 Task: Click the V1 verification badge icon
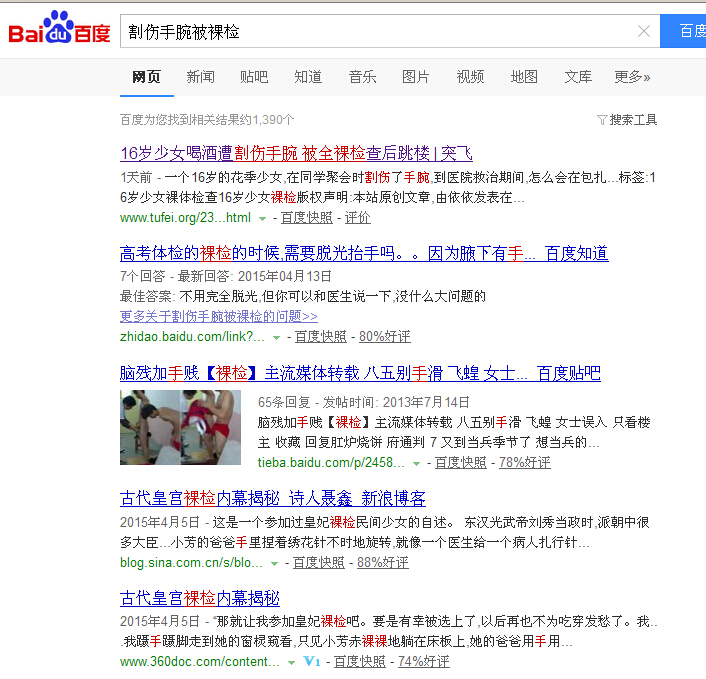pyautogui.click(x=312, y=661)
